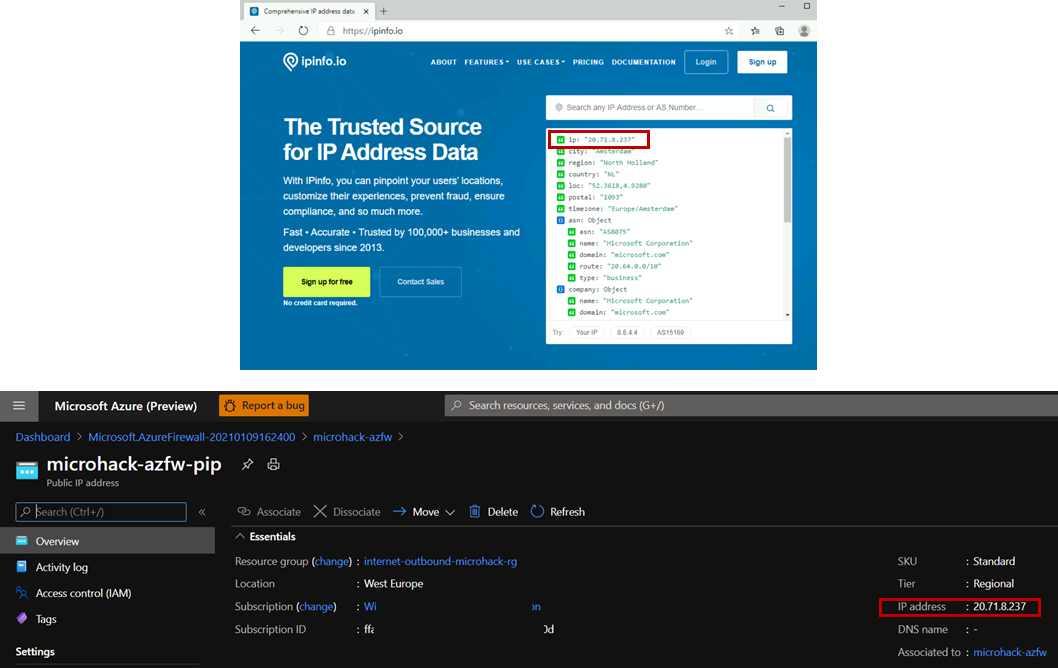Click the JSON panel scroll-down arrow
Screen dimensions: 1058x668
click(787, 315)
